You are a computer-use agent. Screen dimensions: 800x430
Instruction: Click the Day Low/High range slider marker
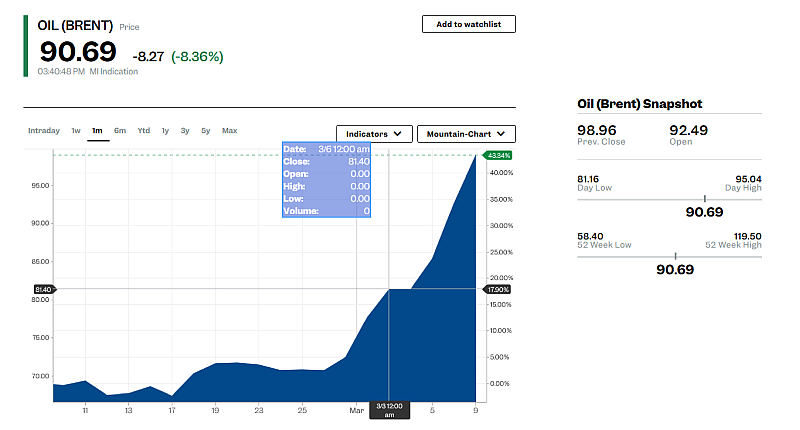tap(704, 198)
